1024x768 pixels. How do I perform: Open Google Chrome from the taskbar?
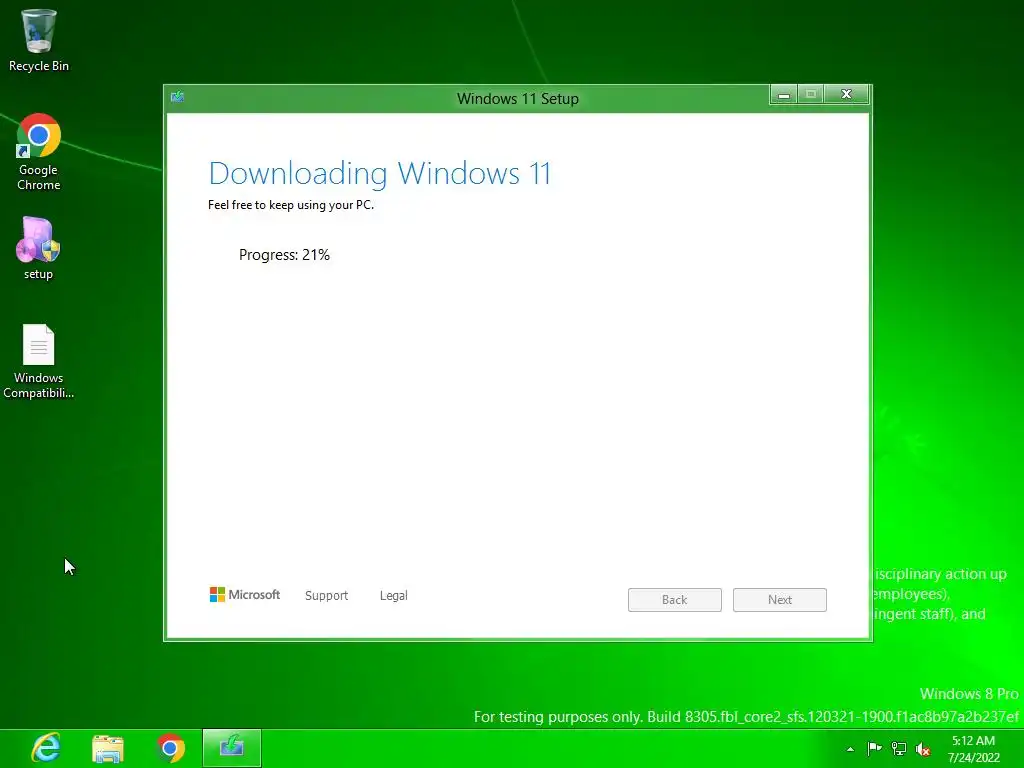click(x=170, y=748)
